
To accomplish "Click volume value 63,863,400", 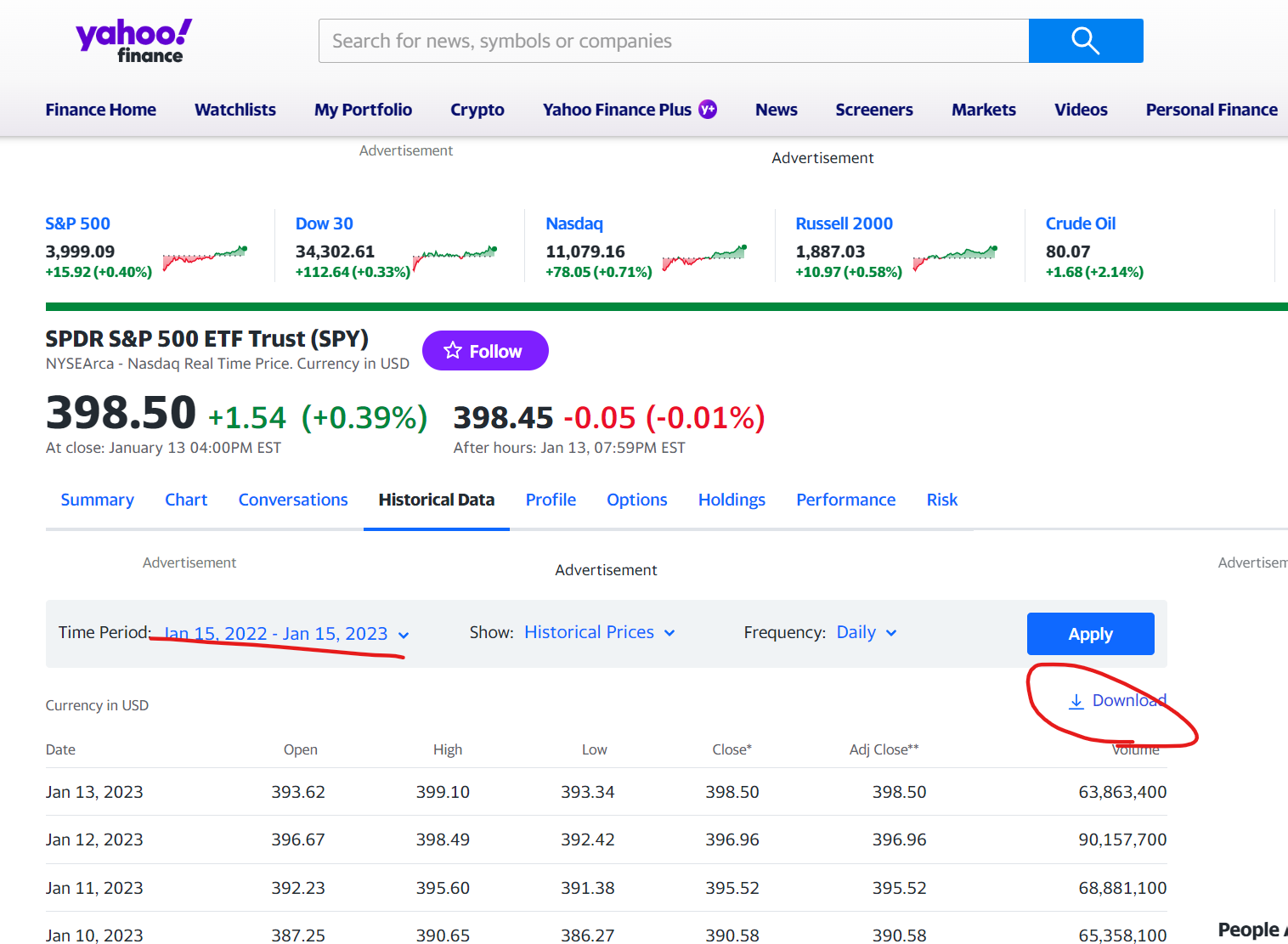I will (x=1122, y=792).
